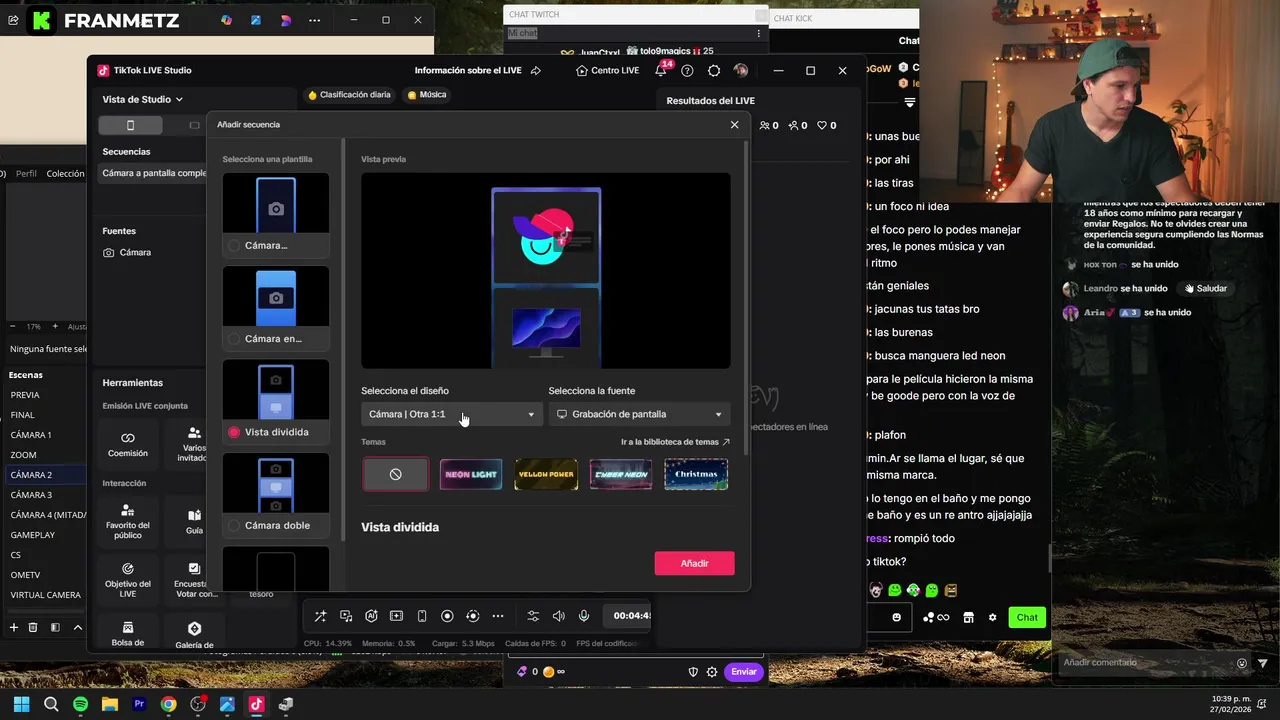Image resolution: width=1280 pixels, height=720 pixels.
Task: Click the scene filters icon next to trash
Action: 55,627
